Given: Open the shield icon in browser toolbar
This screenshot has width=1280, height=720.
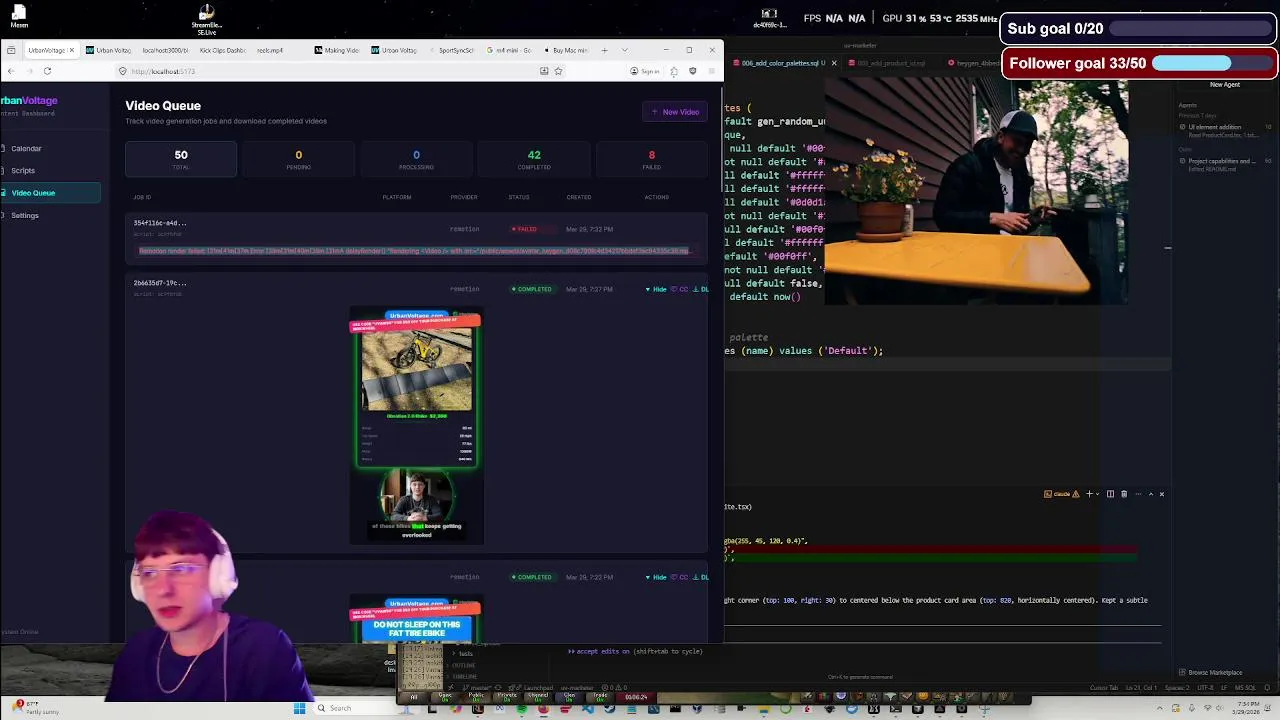Looking at the screenshot, I should click(x=692, y=71).
